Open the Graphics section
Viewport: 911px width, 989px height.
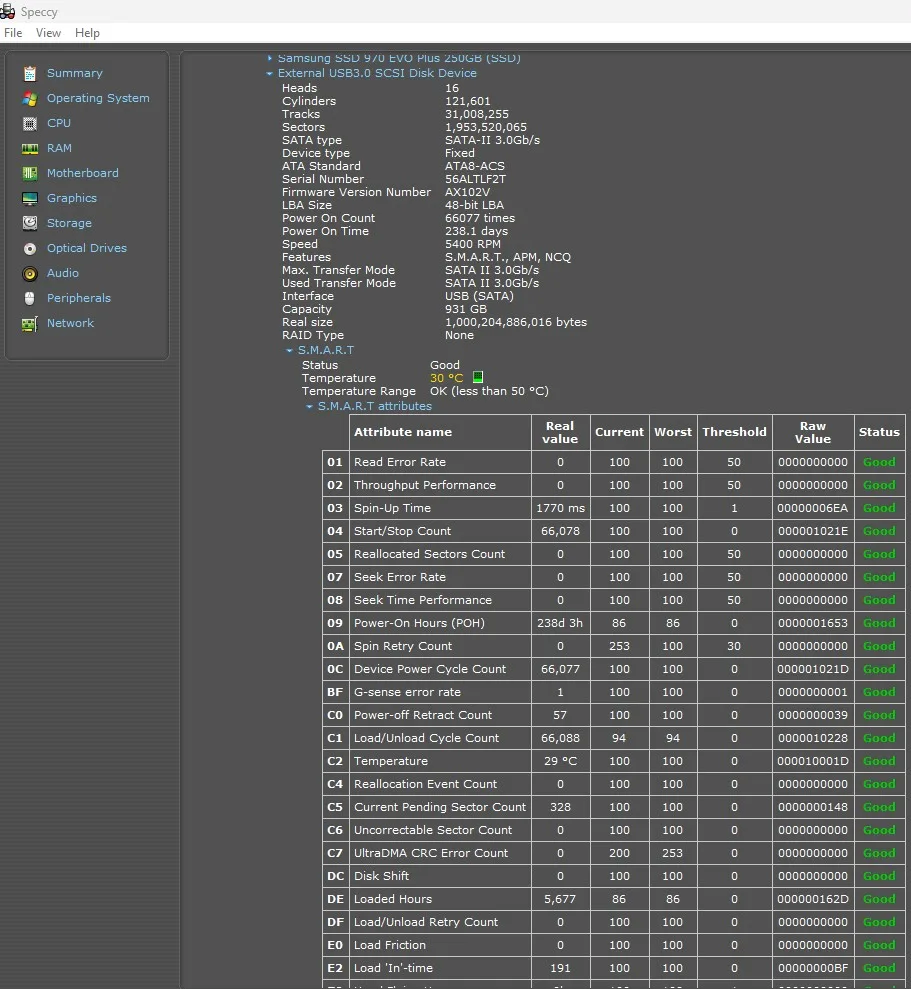point(72,198)
